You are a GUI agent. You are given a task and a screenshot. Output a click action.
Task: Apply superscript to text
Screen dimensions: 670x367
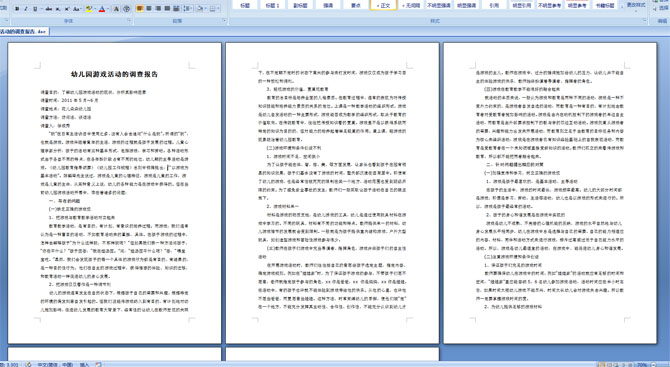tap(67, 9)
